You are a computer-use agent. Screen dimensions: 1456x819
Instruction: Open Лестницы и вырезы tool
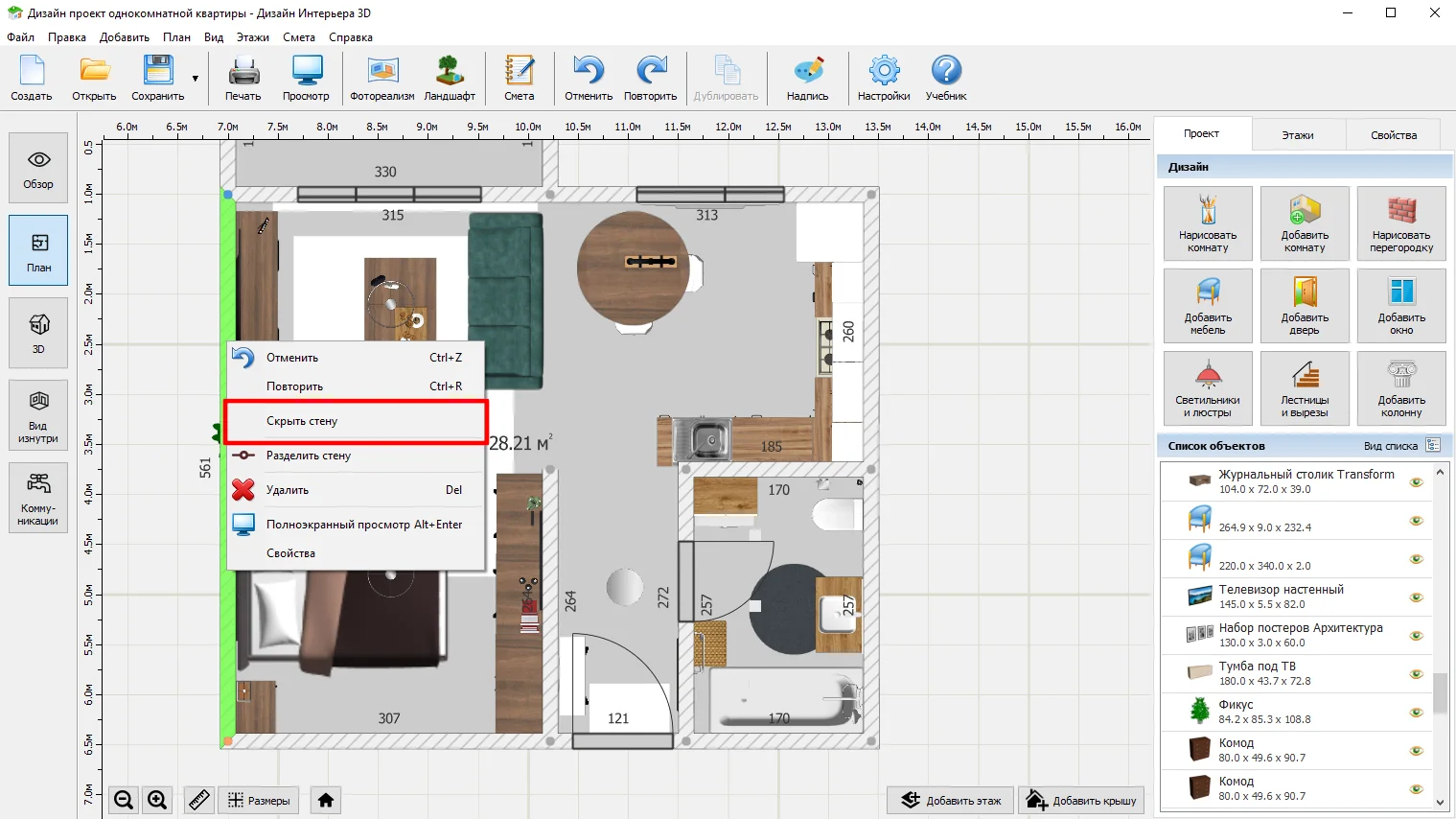pos(1305,388)
